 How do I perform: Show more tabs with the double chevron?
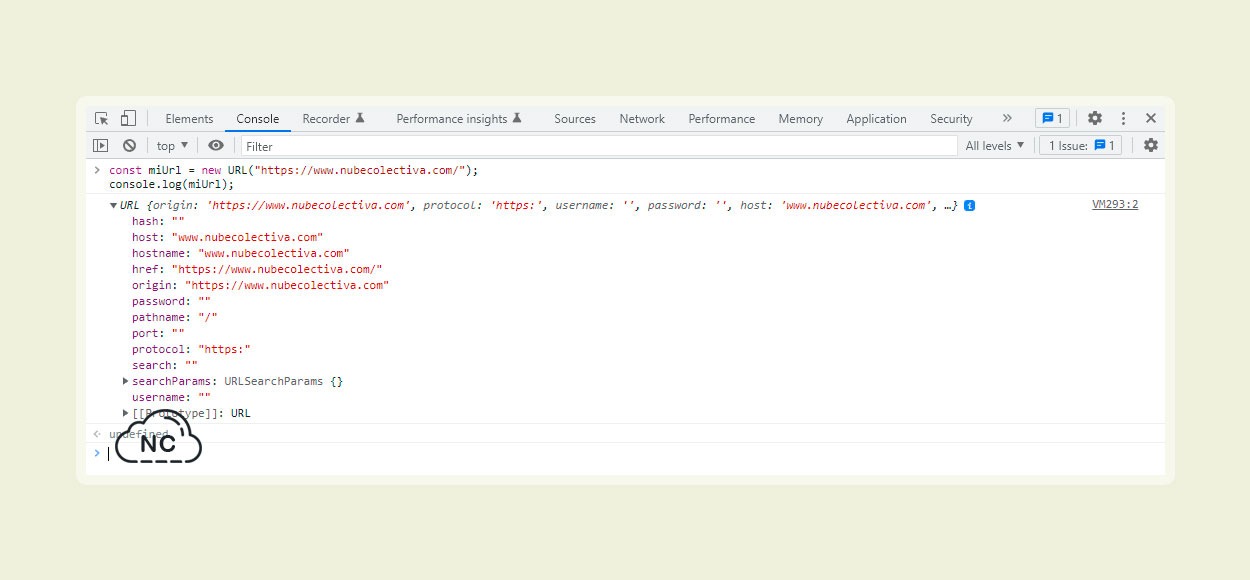1007,118
